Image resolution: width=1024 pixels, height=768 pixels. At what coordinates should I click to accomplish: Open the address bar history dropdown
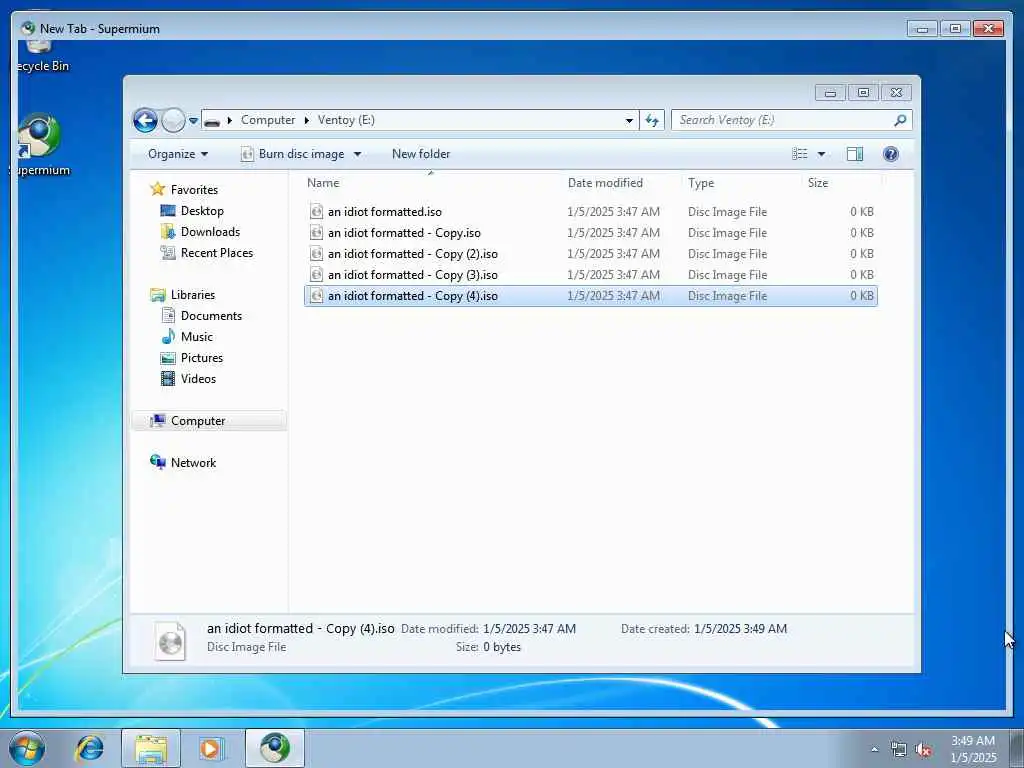coord(629,121)
